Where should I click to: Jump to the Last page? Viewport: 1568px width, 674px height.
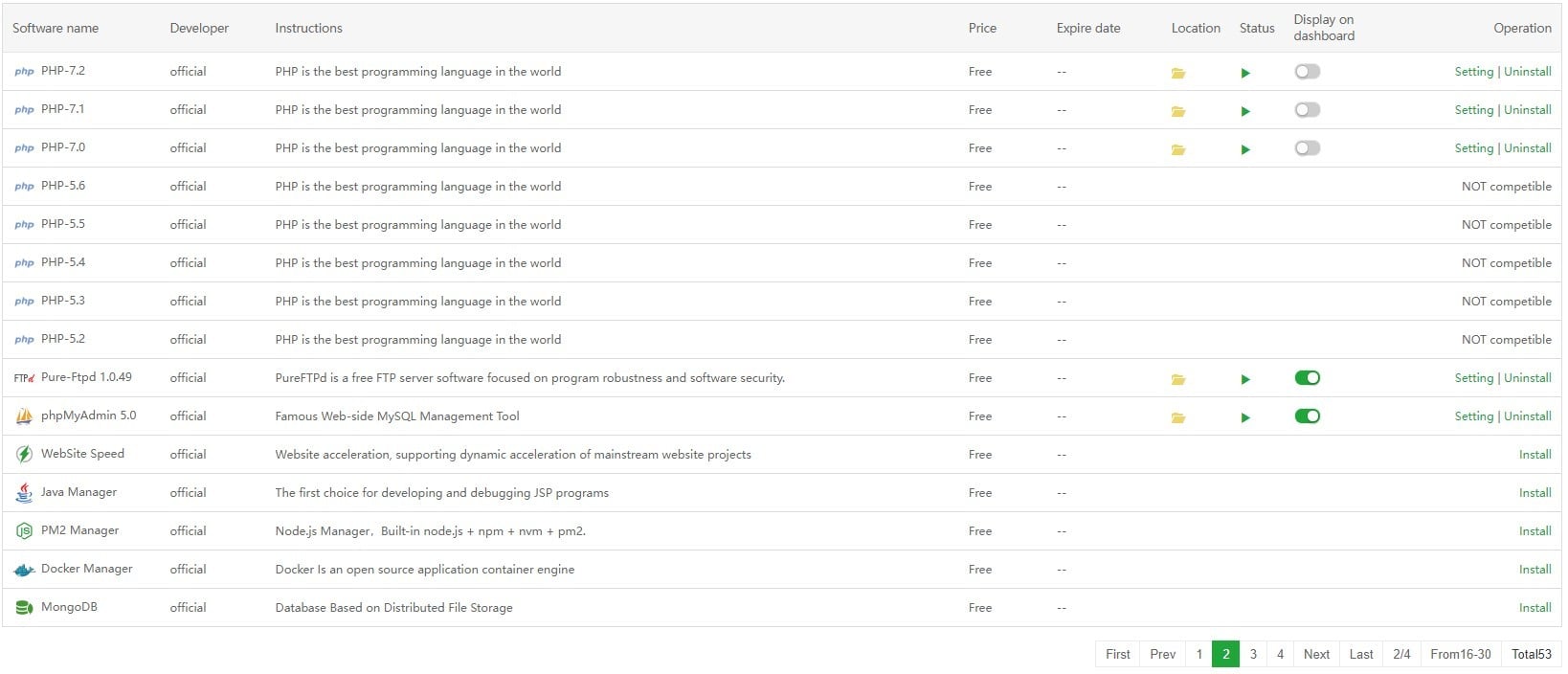(x=1361, y=654)
